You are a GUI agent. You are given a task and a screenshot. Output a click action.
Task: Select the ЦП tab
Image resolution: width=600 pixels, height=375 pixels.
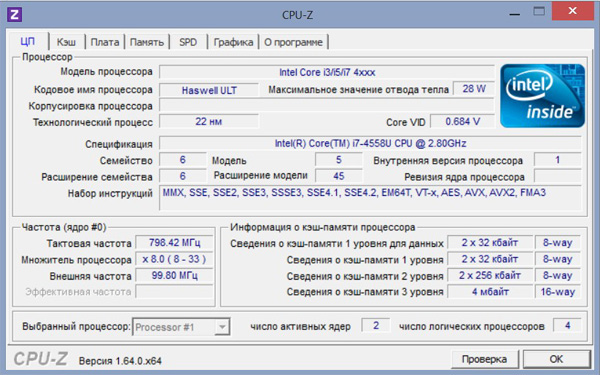(x=28, y=41)
